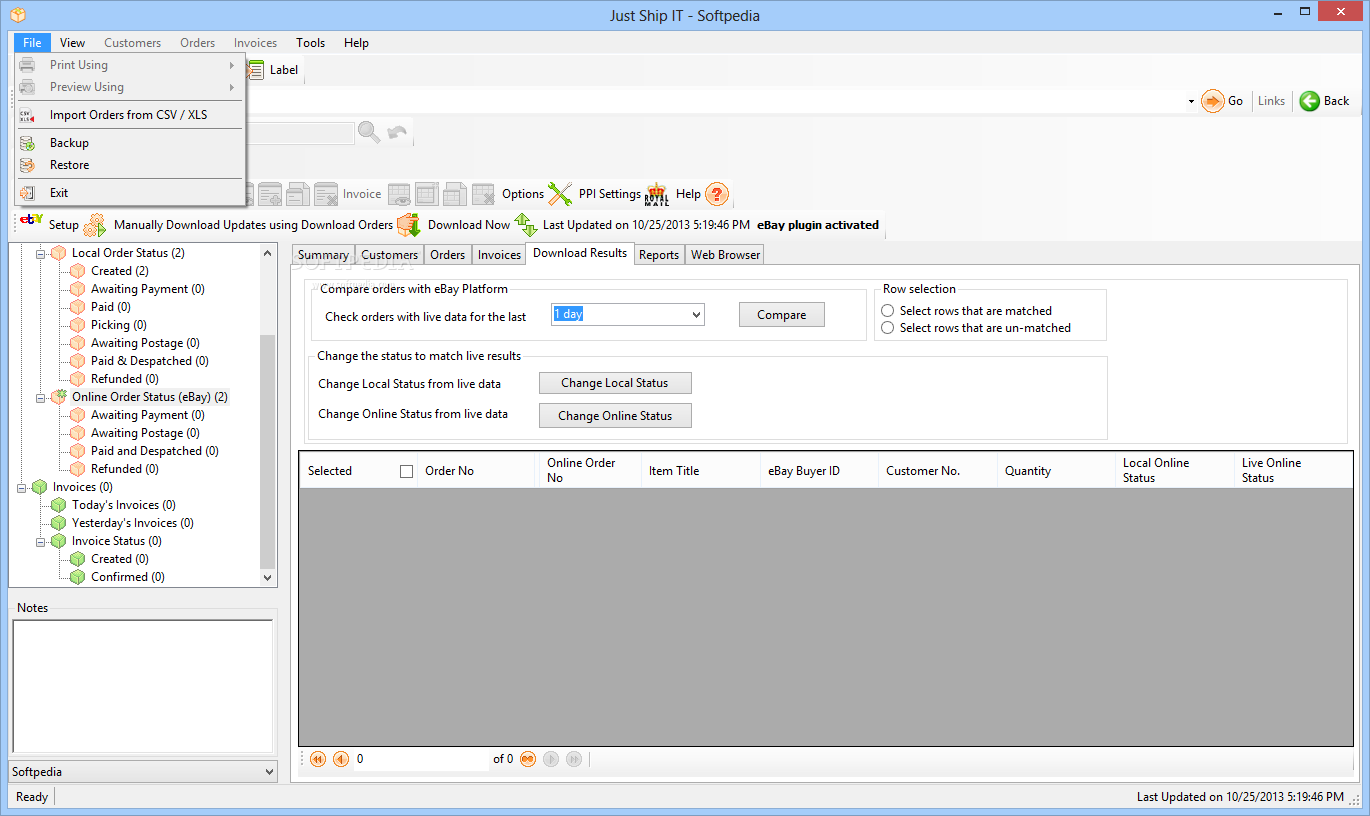1370x816 pixels.
Task: Choose Import Orders from CSV / XLS
Action: 129,115
